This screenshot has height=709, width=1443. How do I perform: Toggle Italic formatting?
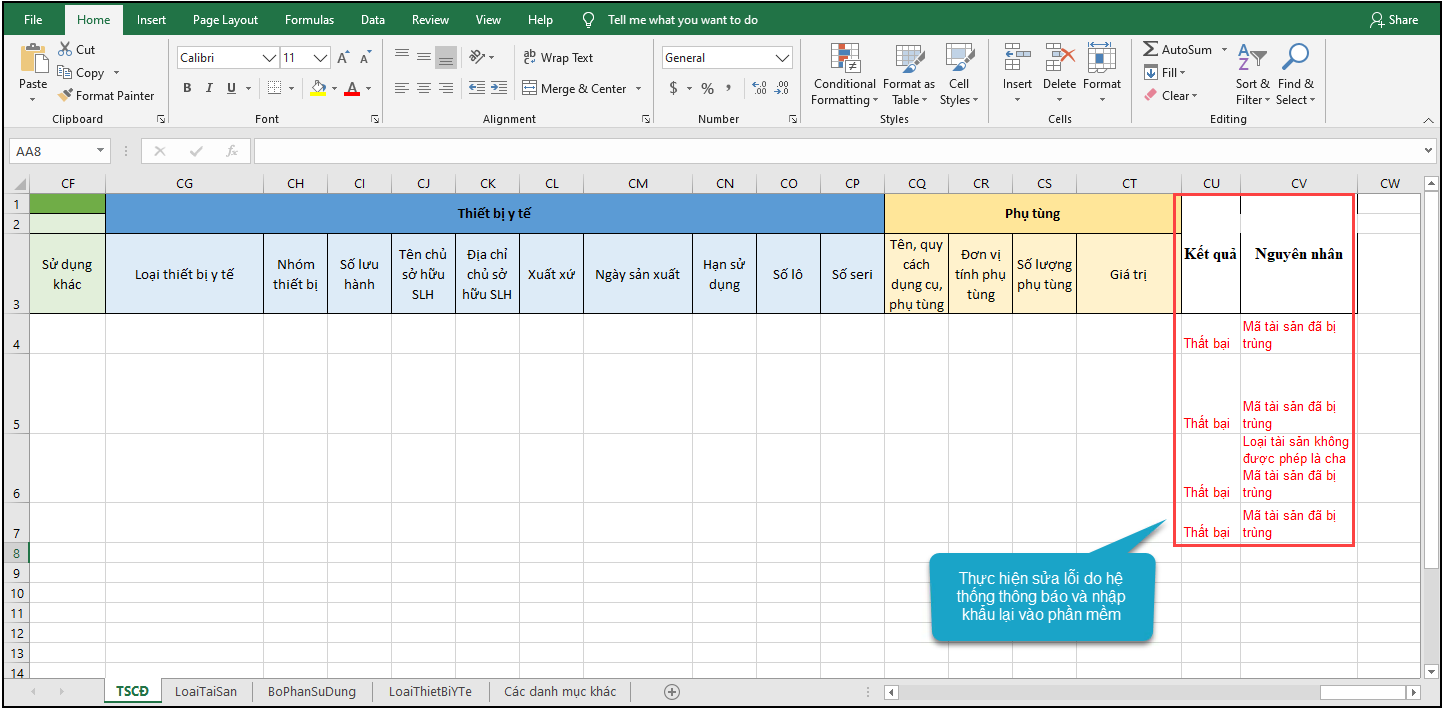tap(209, 88)
